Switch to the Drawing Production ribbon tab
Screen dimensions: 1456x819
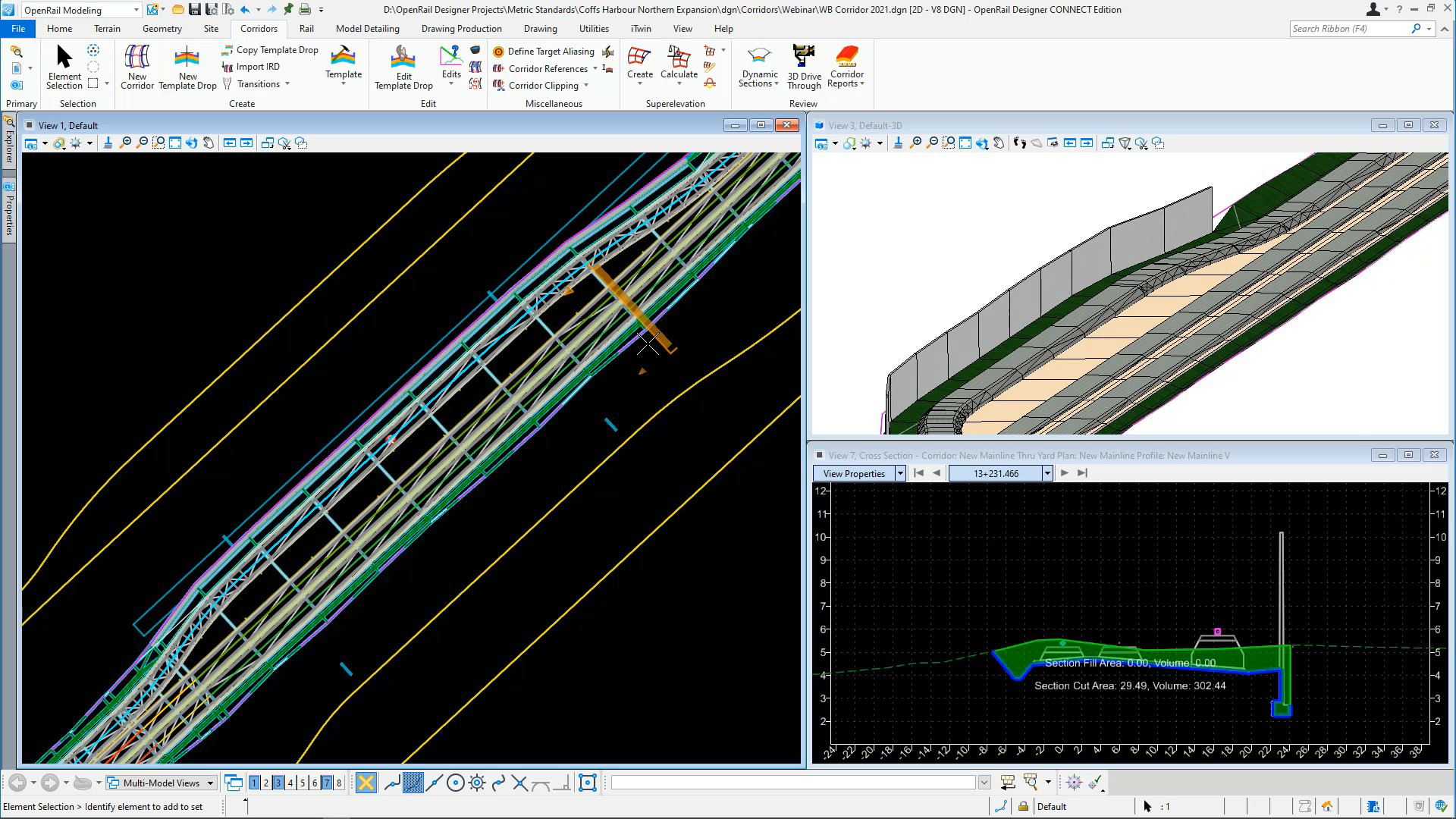coord(461,28)
